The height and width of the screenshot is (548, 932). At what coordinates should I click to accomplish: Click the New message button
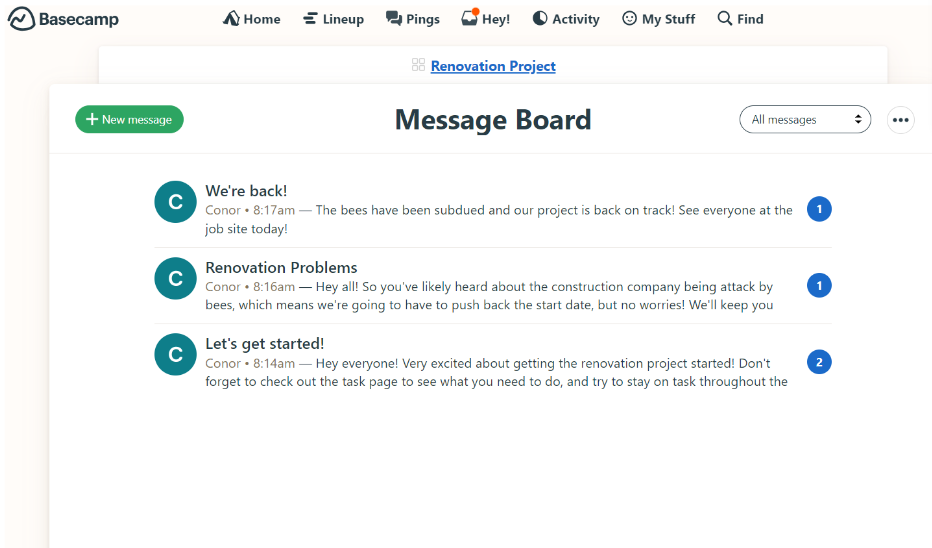coord(129,120)
